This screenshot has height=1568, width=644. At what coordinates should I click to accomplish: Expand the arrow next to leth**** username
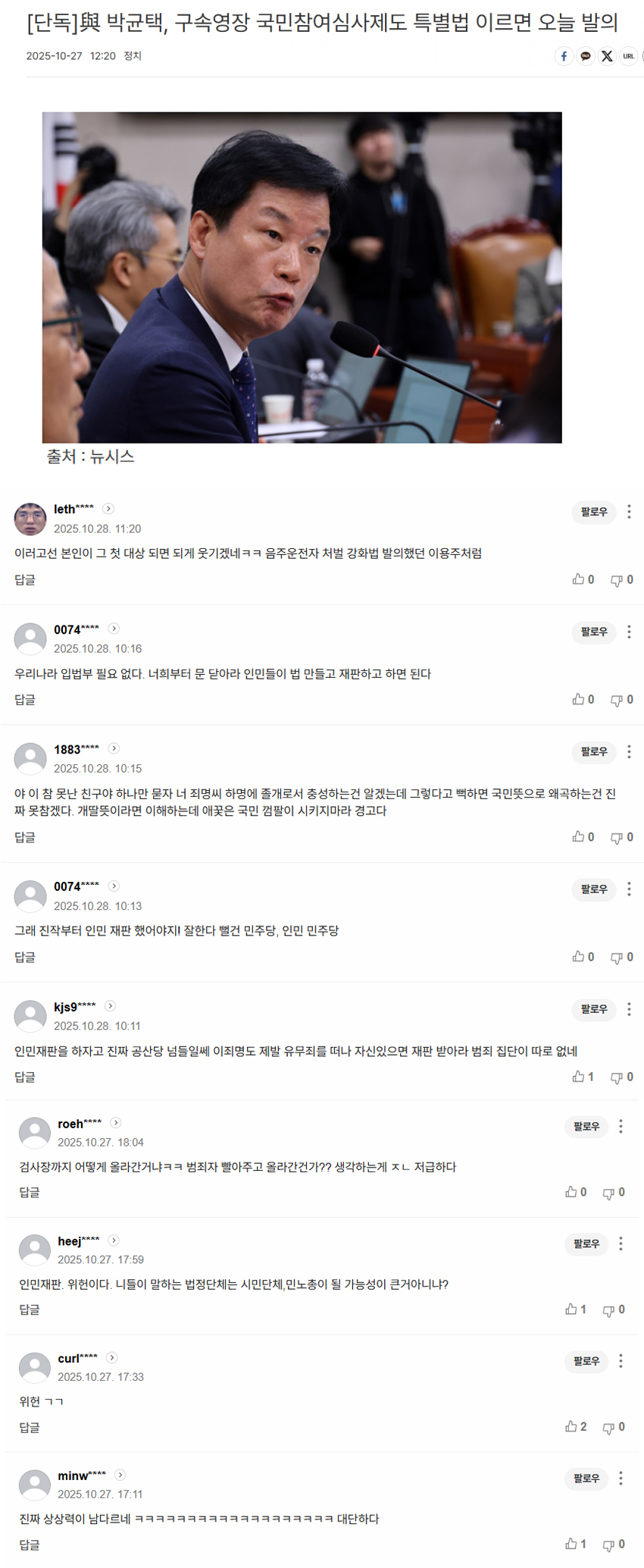[x=108, y=509]
